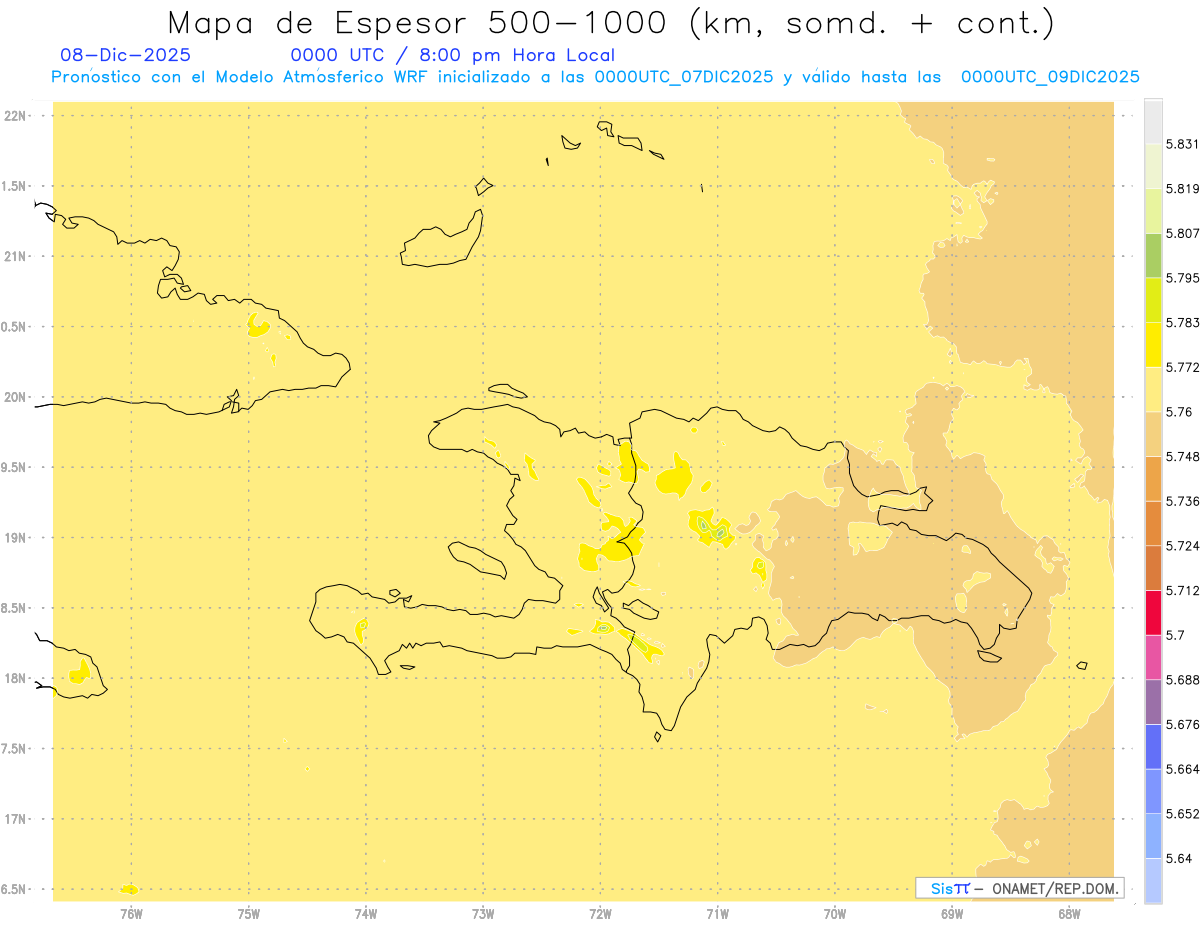Viewport: 1200px width, 927px height.
Task: Pick the green legend swatch between 5.795 and 5.807
Action: tap(1153, 255)
